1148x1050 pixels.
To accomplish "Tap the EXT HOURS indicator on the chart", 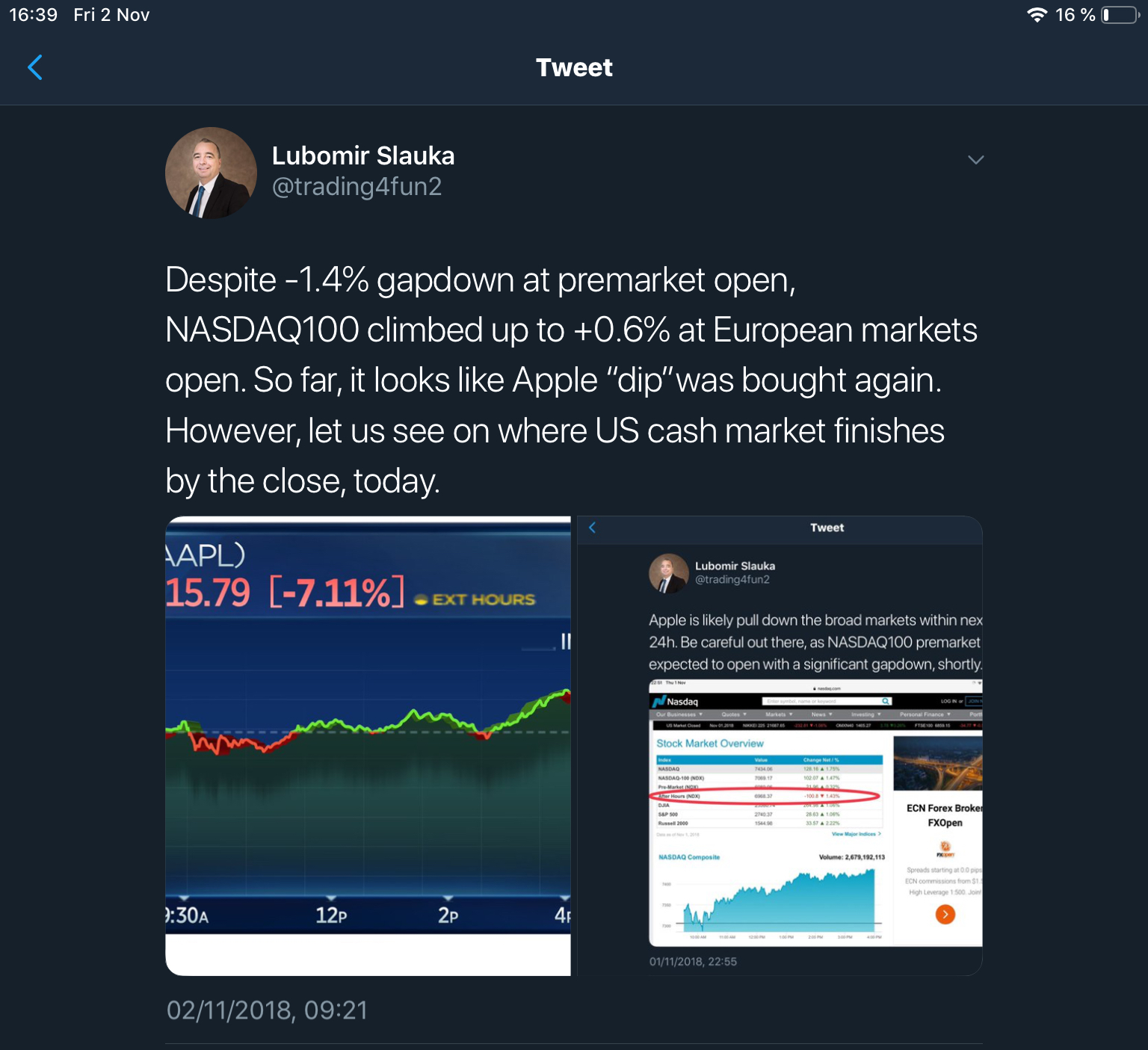I will pyautogui.click(x=475, y=599).
